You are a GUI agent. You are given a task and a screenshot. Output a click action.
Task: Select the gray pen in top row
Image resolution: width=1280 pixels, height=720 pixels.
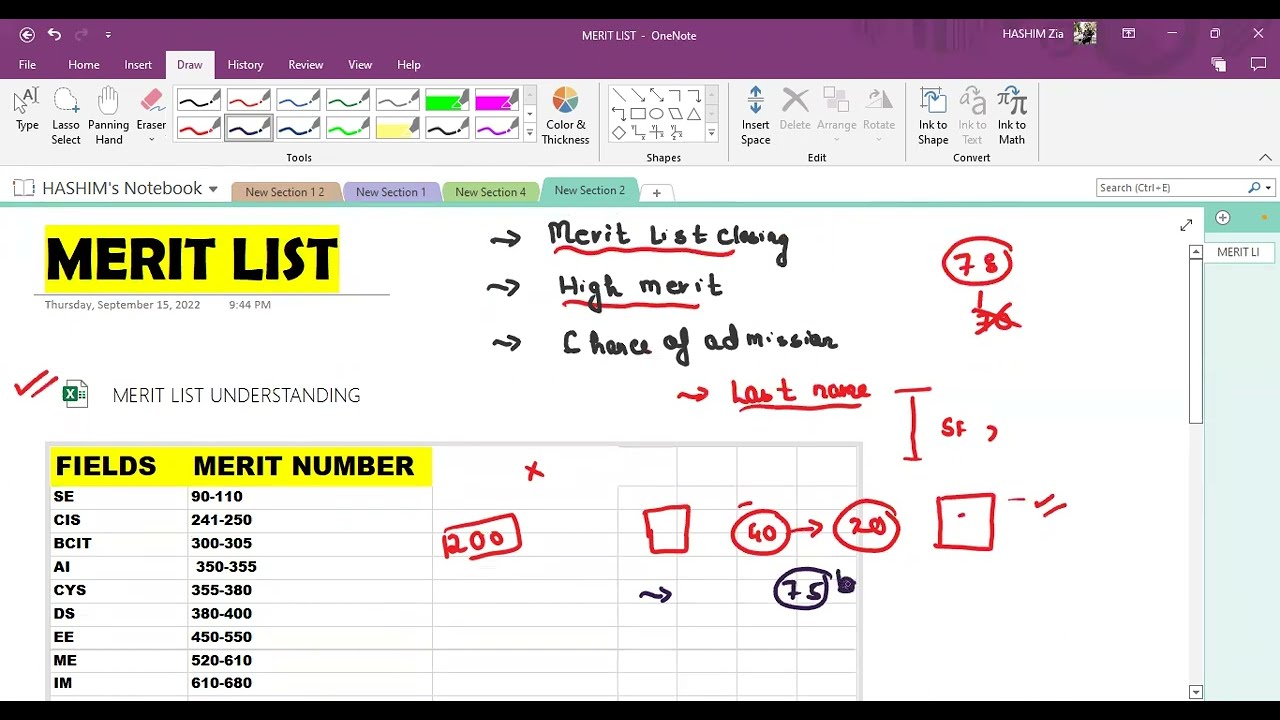point(397,100)
